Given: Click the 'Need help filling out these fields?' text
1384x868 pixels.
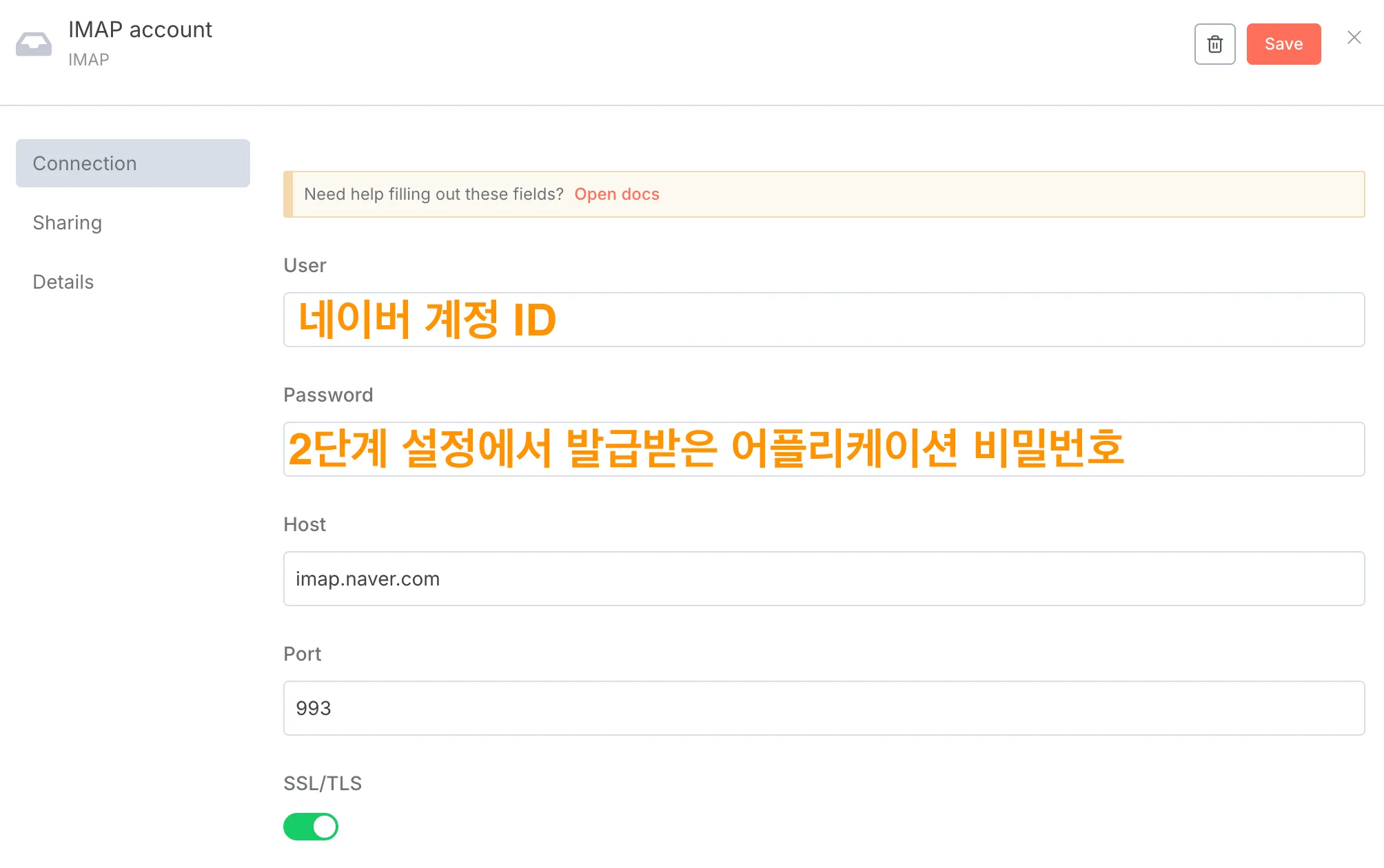Looking at the screenshot, I should [x=434, y=194].
